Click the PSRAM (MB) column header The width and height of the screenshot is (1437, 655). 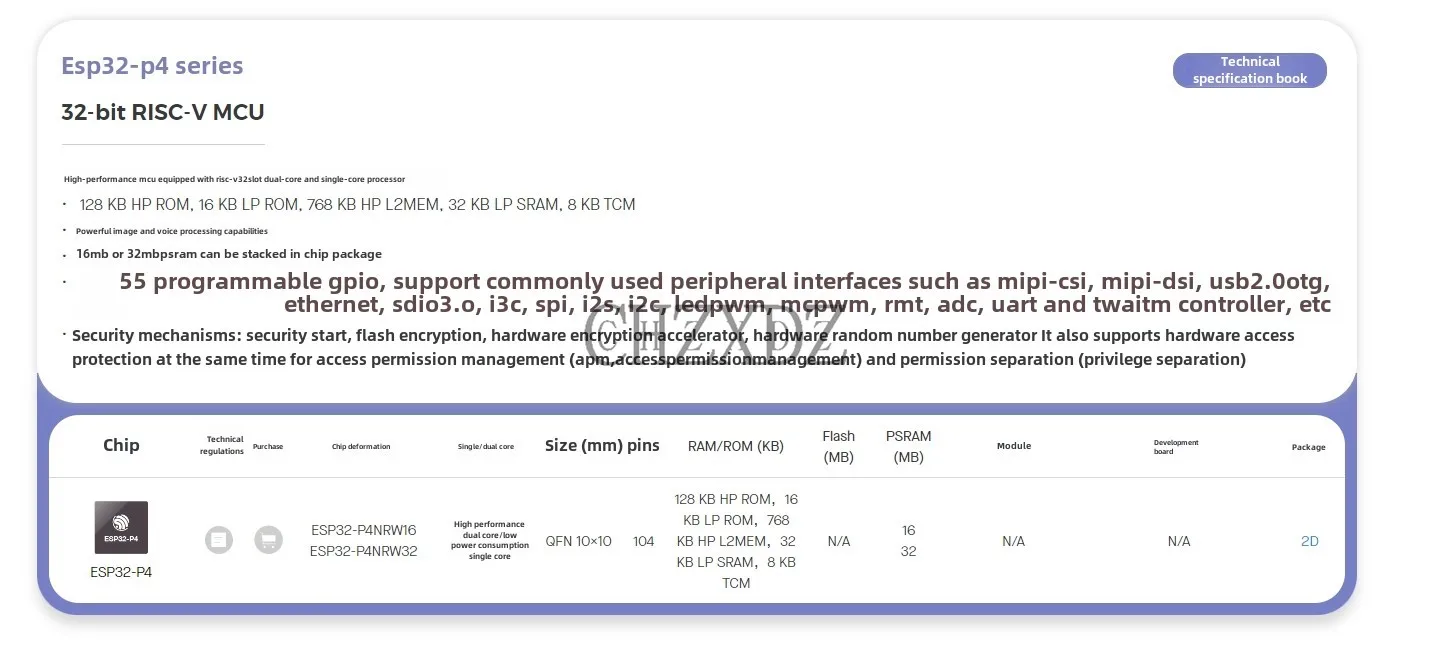tap(908, 446)
